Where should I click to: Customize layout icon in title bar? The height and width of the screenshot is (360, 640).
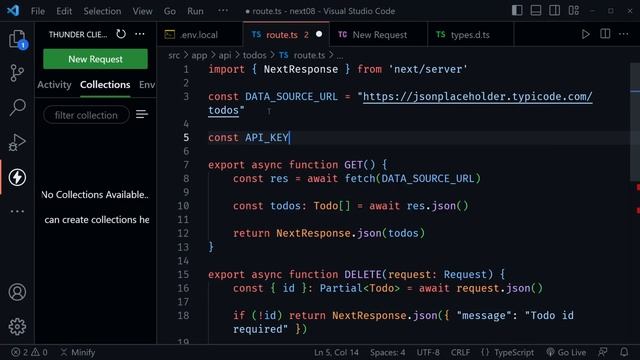pyautogui.click(x=573, y=11)
